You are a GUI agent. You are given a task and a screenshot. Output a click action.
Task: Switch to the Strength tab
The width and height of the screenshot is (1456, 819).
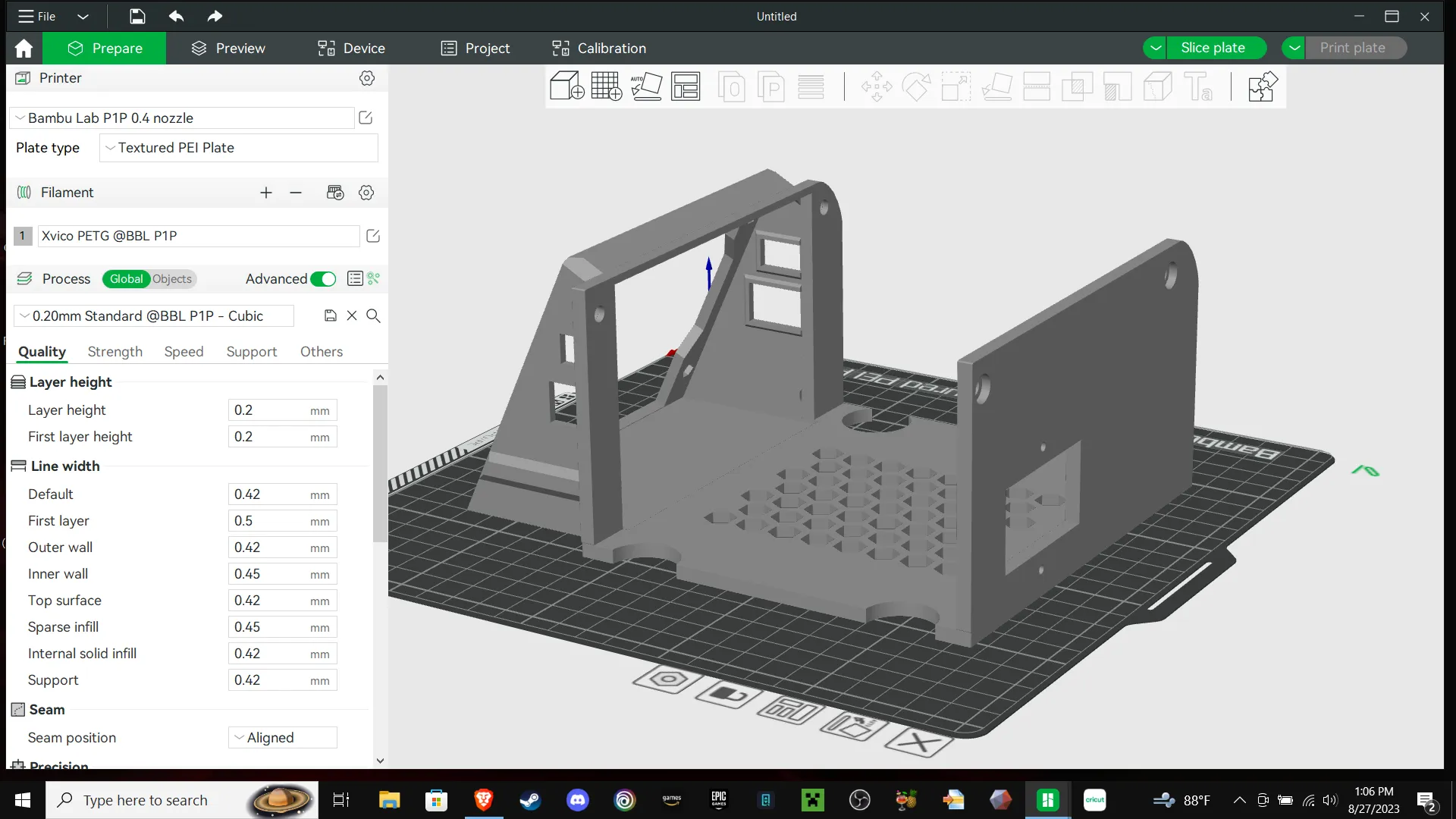tap(115, 352)
